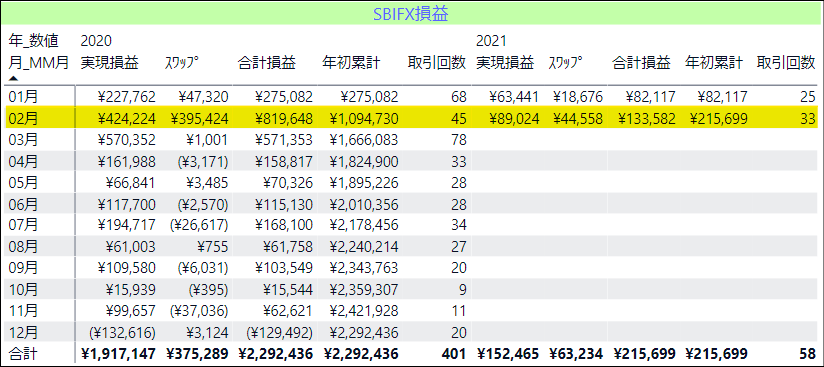Click the ¥66,841 cell in 05月
This screenshot has width=824, height=367.
click(x=131, y=183)
